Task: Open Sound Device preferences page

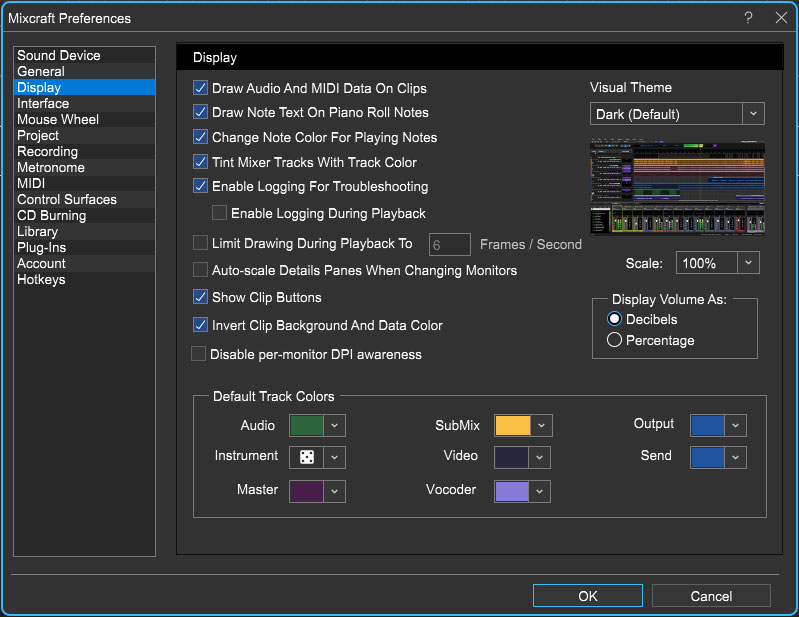Action: [x=84, y=55]
